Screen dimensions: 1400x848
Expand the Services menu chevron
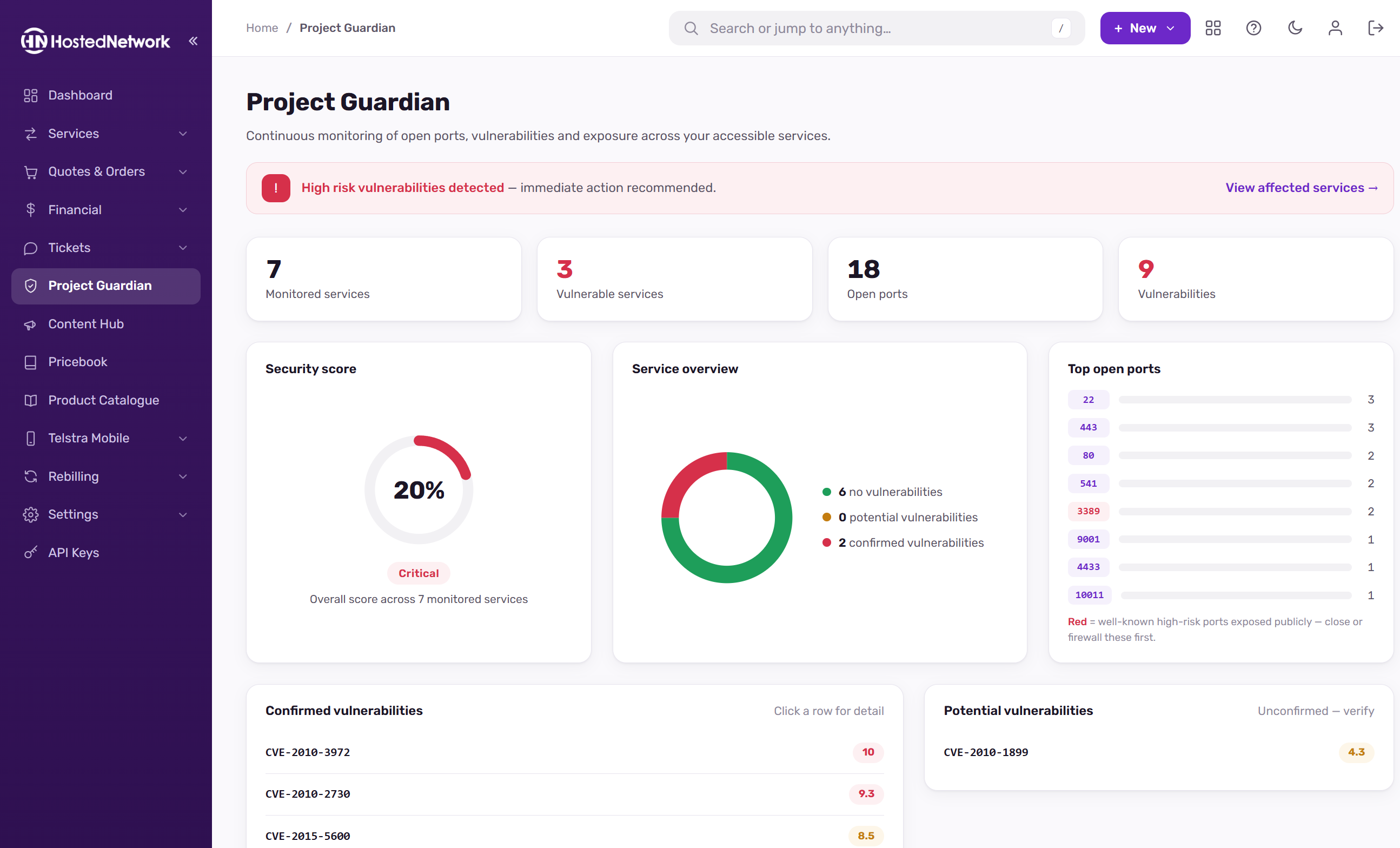[183, 134]
